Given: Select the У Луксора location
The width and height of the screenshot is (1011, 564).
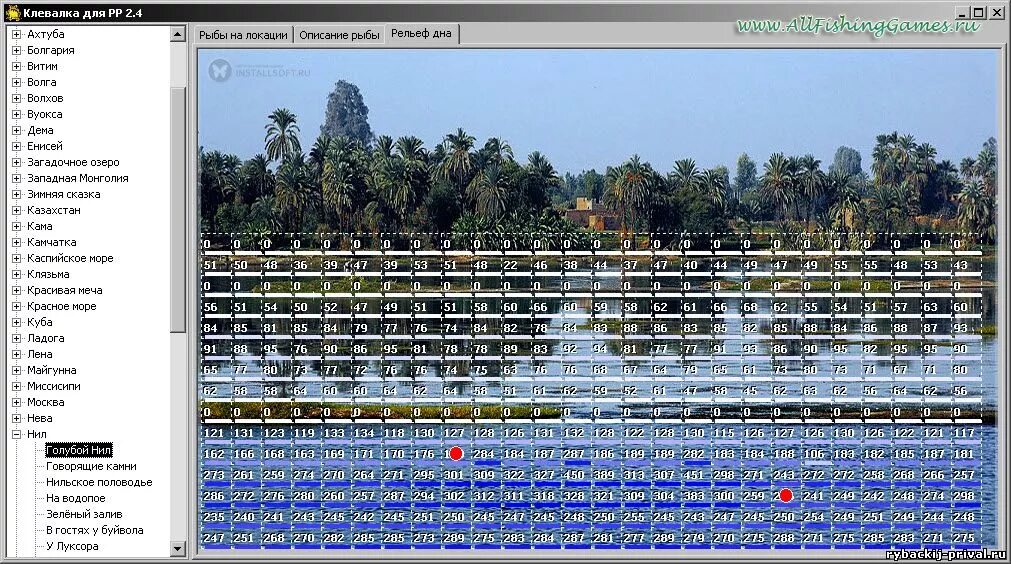Looking at the screenshot, I should 72,547.
